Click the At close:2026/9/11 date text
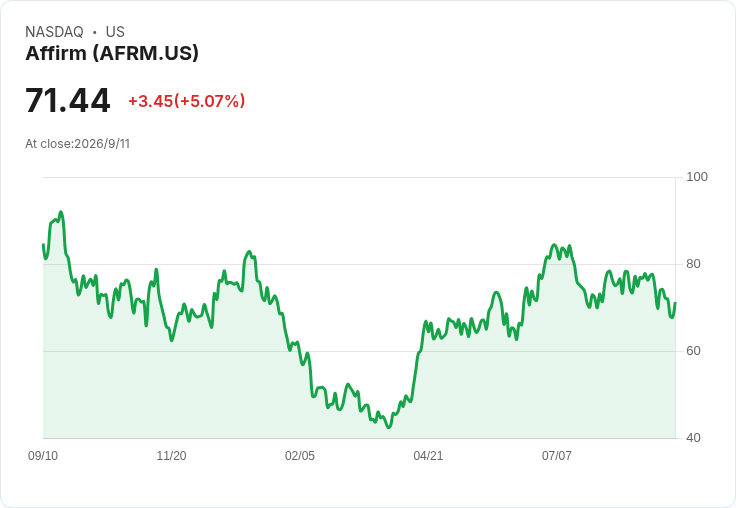The height and width of the screenshot is (508, 736). pos(77,144)
